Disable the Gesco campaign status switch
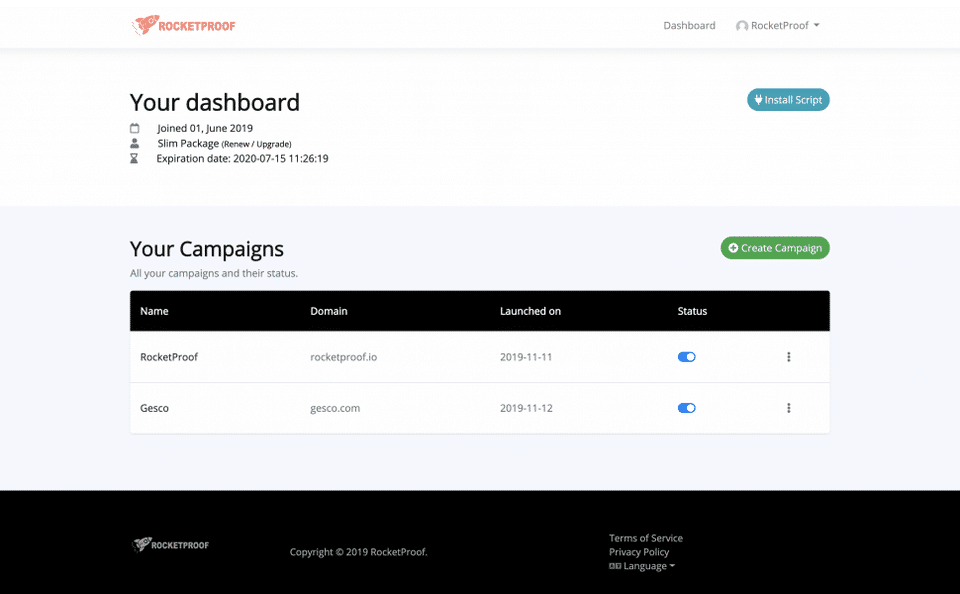The image size is (960, 594). (686, 408)
